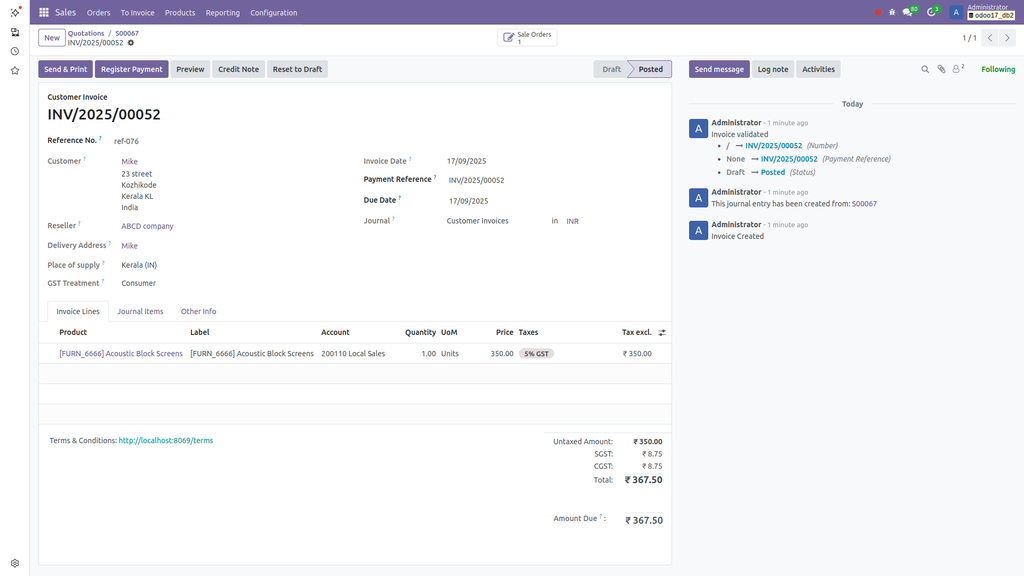Open the Sale Orders smart button
The width and height of the screenshot is (1024, 576).
tap(526, 36)
